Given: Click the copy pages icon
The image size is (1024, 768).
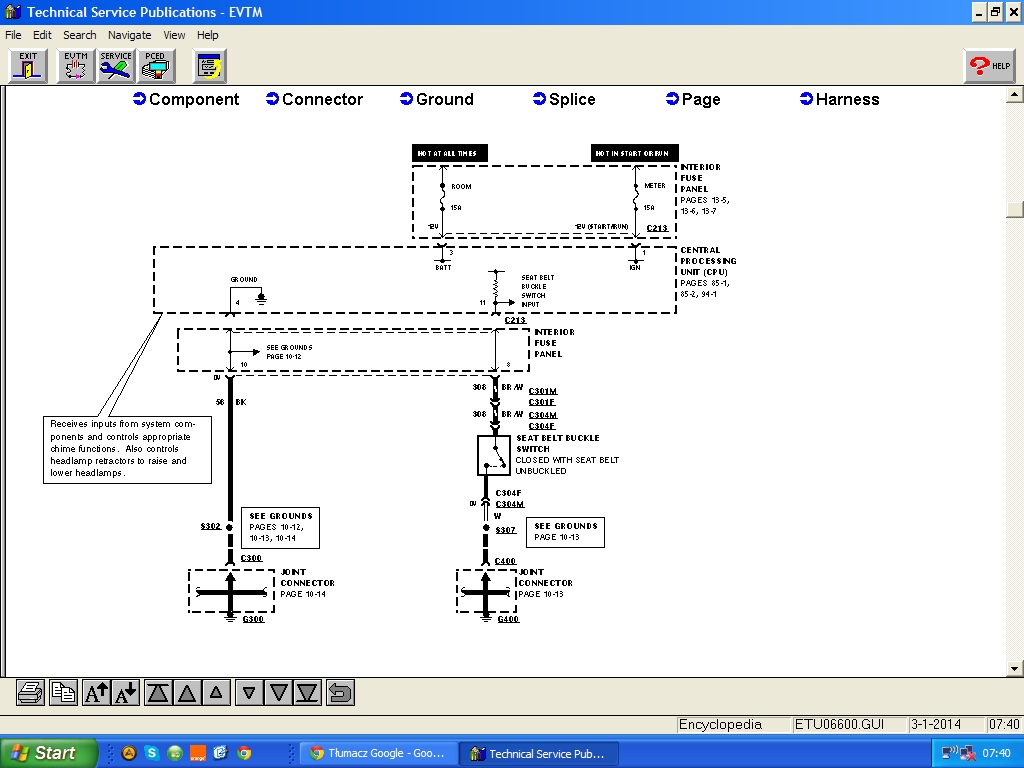Looking at the screenshot, I should (x=63, y=692).
